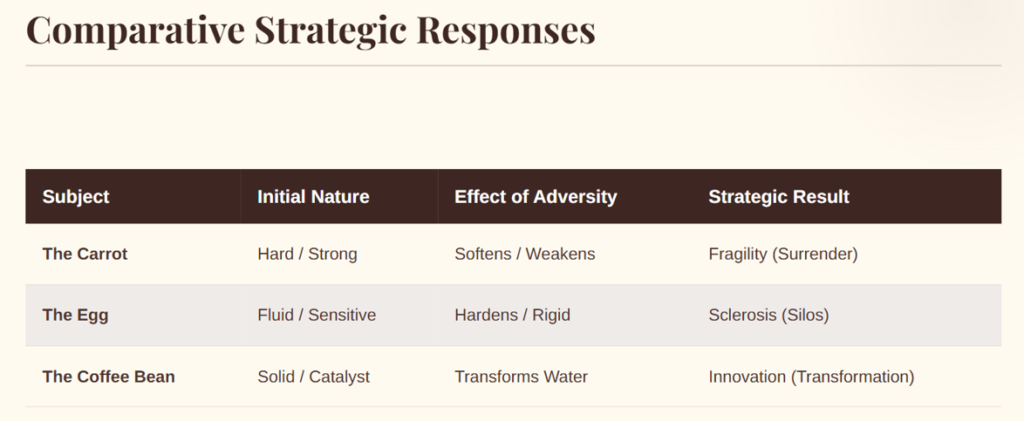Select the Subject column header
Viewport: 1024px width, 421px height.
76,196
